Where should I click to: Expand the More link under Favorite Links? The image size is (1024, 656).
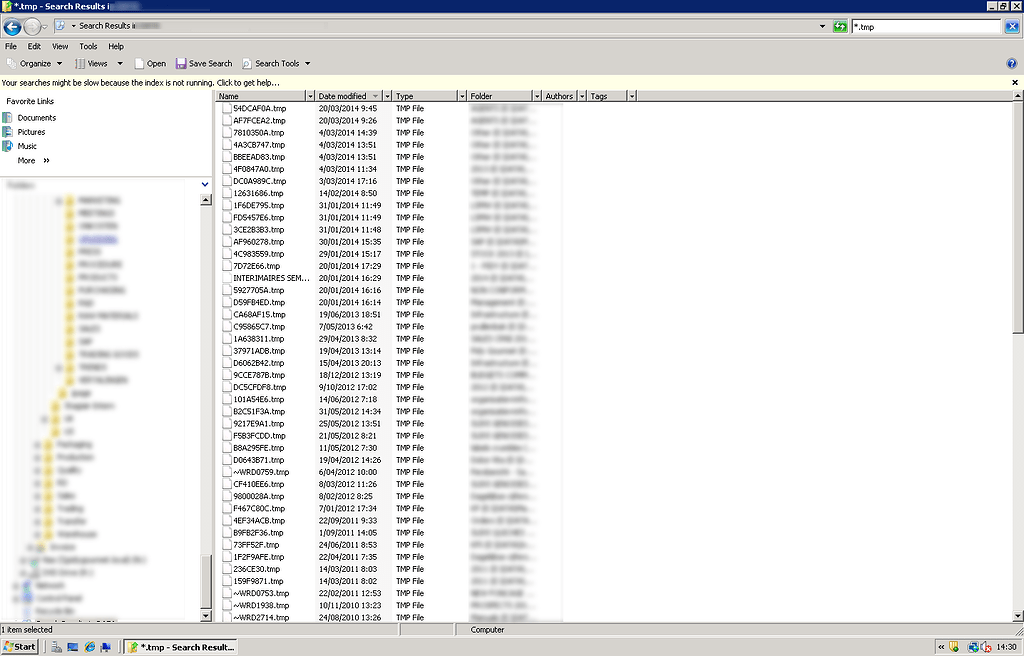pyautogui.click(x=26, y=160)
